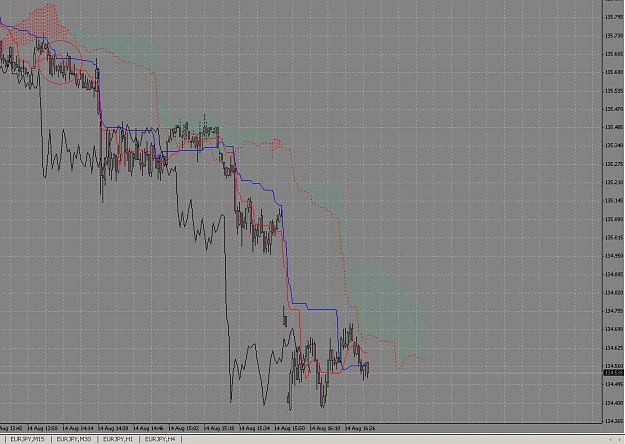Click the 134.690 price axis label
Screen dimensions: 625x444
coord(614,329)
